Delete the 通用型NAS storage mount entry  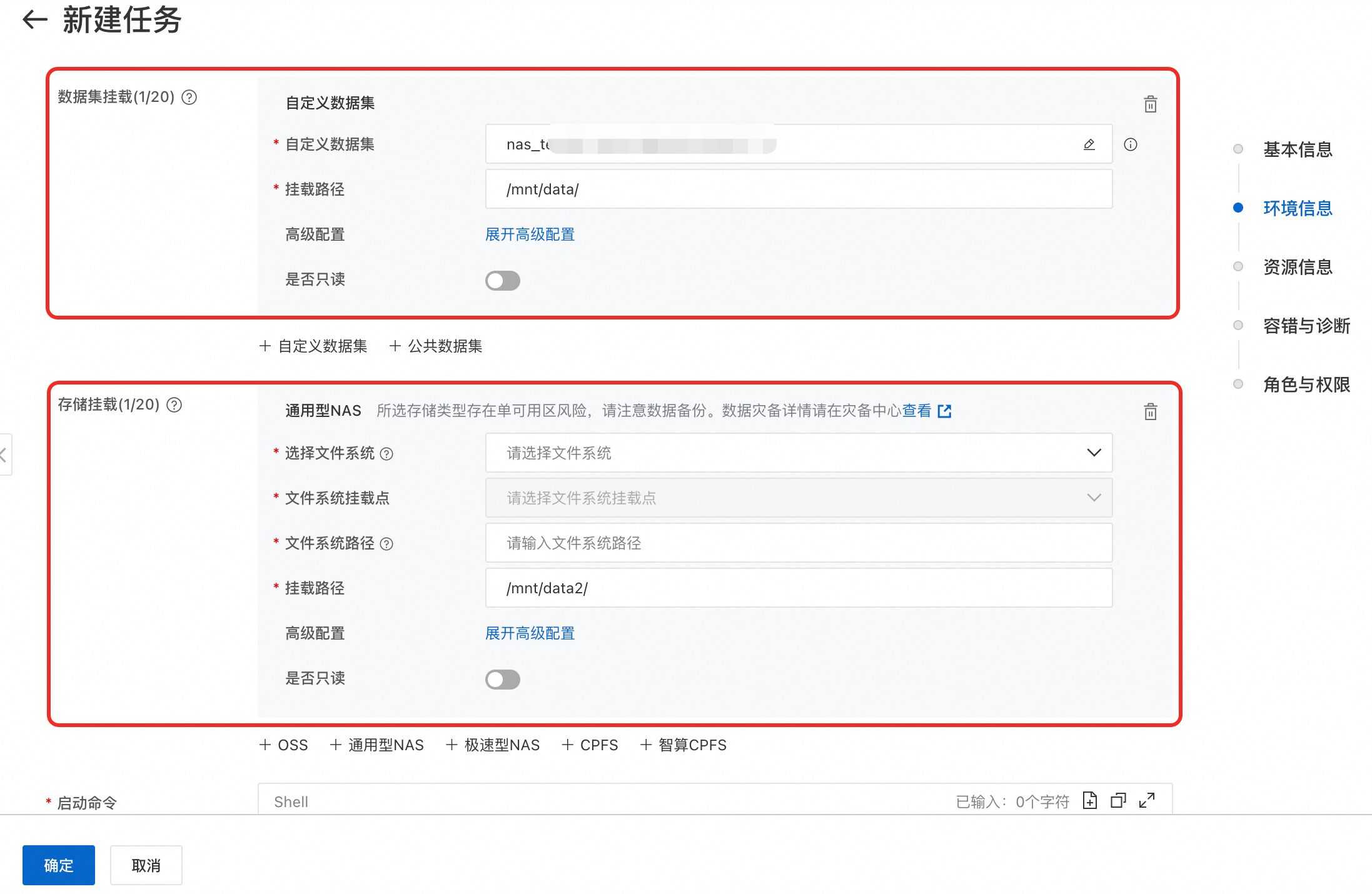tap(1150, 411)
